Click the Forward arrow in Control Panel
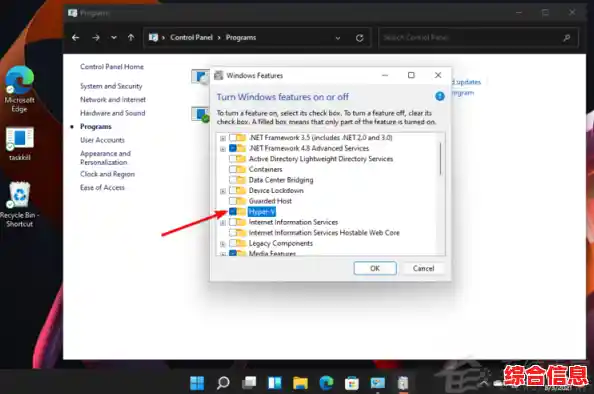Image resolution: width=594 pixels, height=394 pixels. point(96,38)
